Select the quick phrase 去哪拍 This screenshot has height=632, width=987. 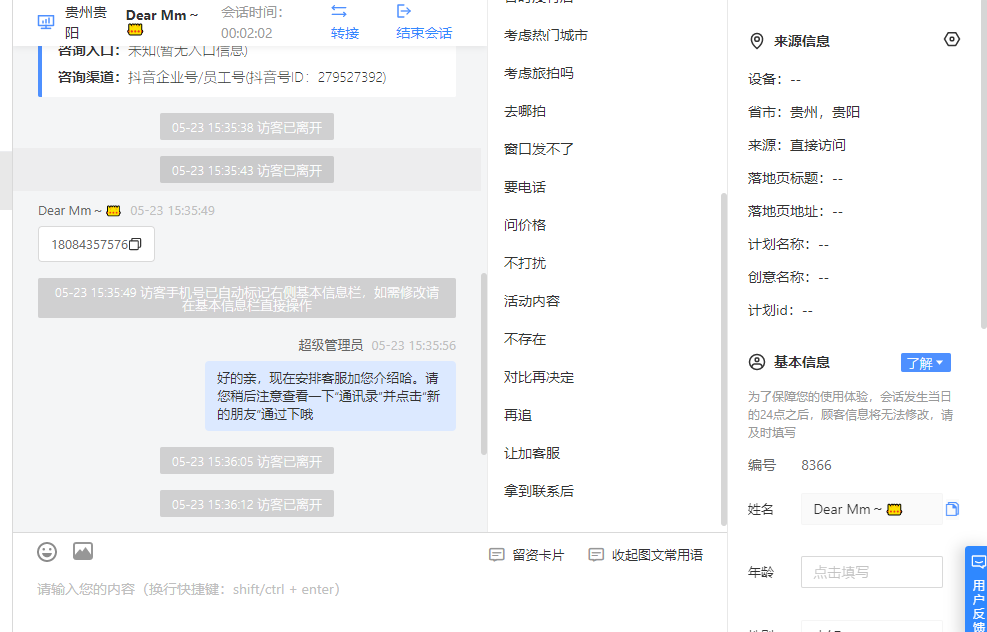click(x=525, y=111)
